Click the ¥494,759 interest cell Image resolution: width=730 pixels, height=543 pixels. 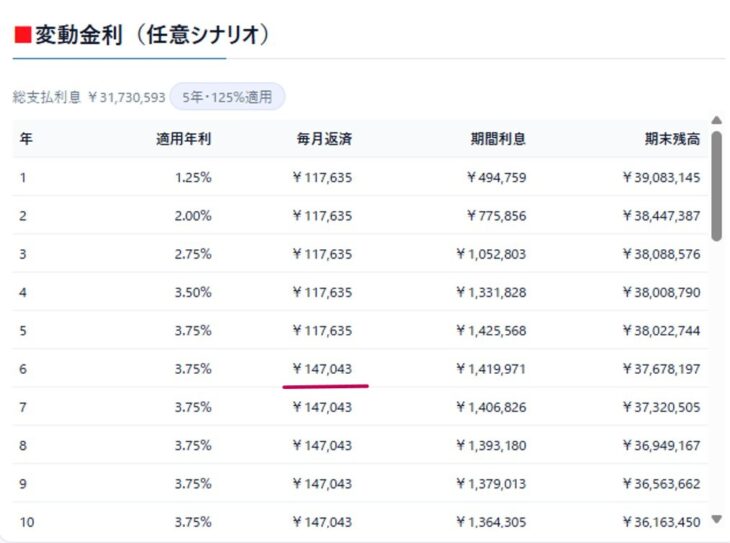(497, 177)
